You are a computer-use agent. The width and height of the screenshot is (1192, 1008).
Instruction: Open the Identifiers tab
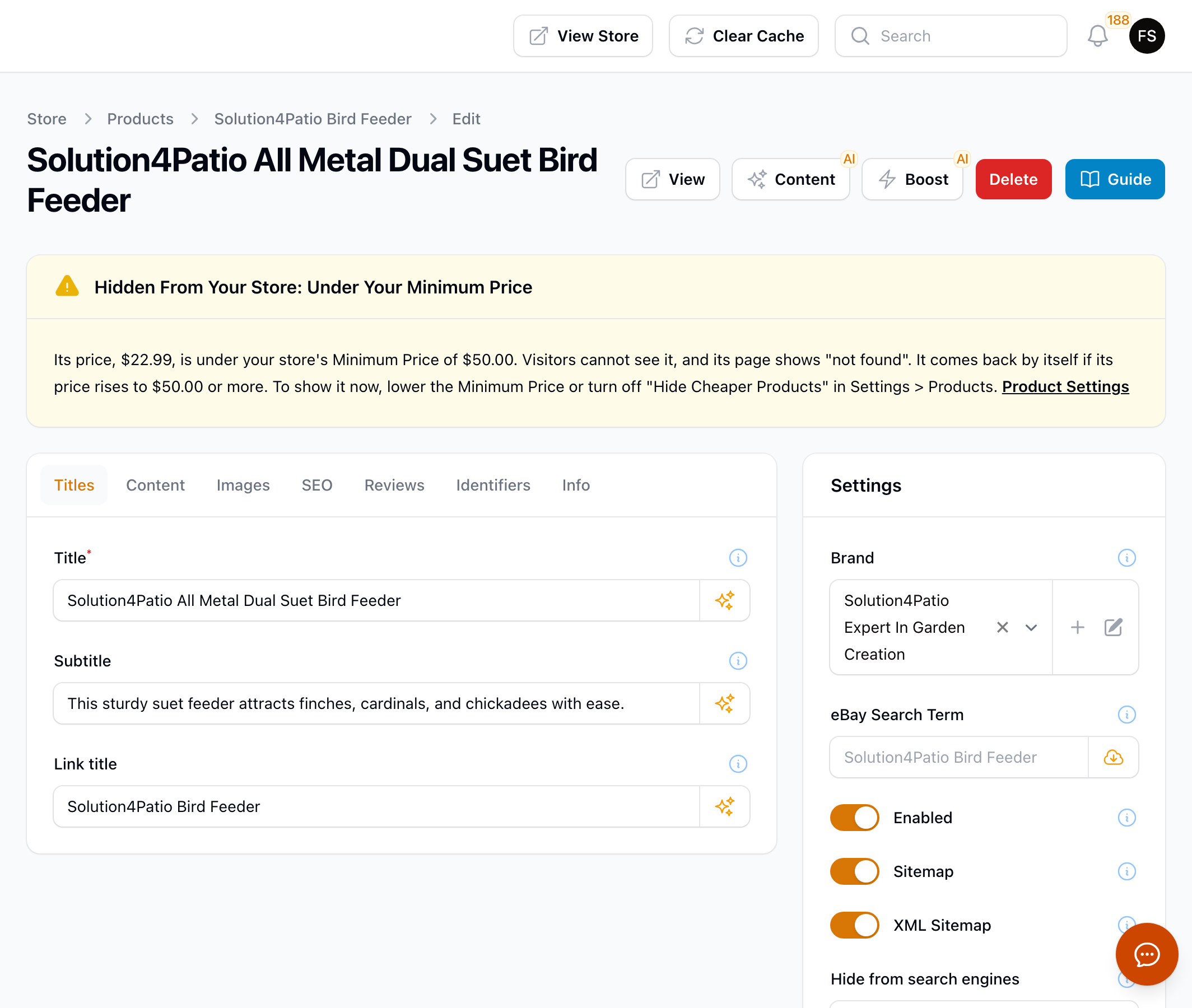tap(493, 485)
